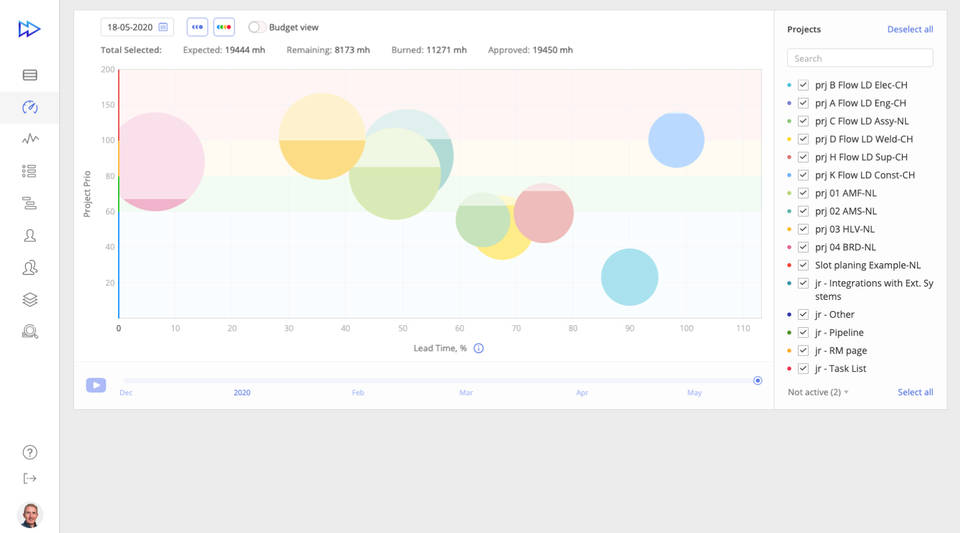Uncheck prj B Flow LD Elec-CH checkbox
Screen dimensions: 960x533
[803, 85]
